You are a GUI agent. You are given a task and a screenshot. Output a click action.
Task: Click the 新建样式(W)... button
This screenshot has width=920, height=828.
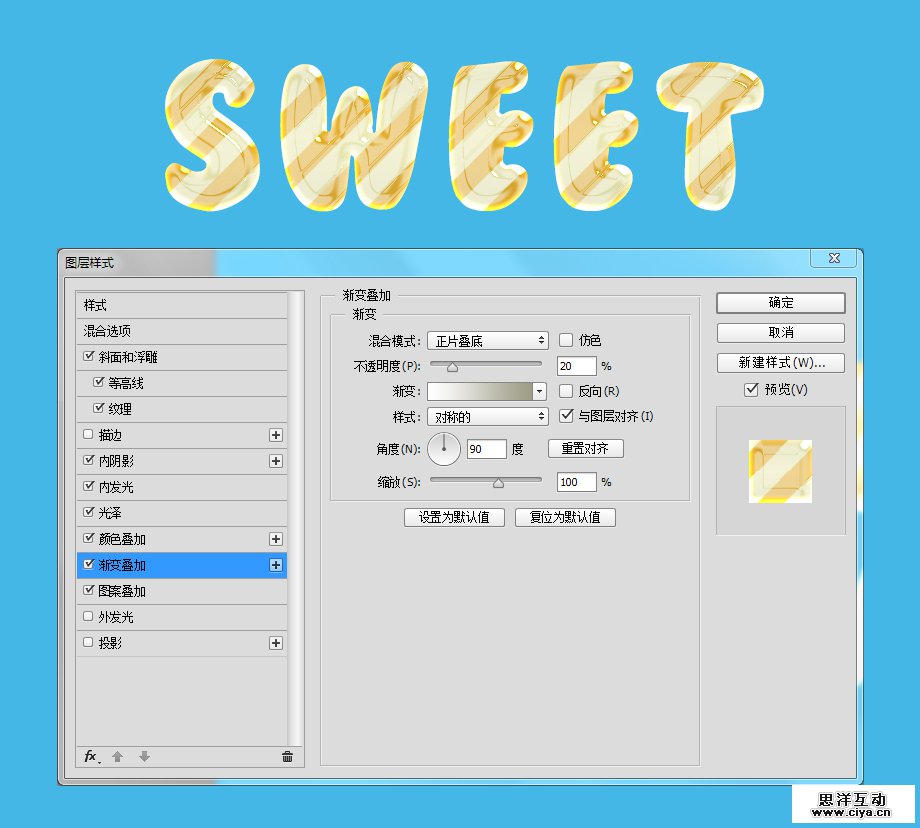(781, 363)
